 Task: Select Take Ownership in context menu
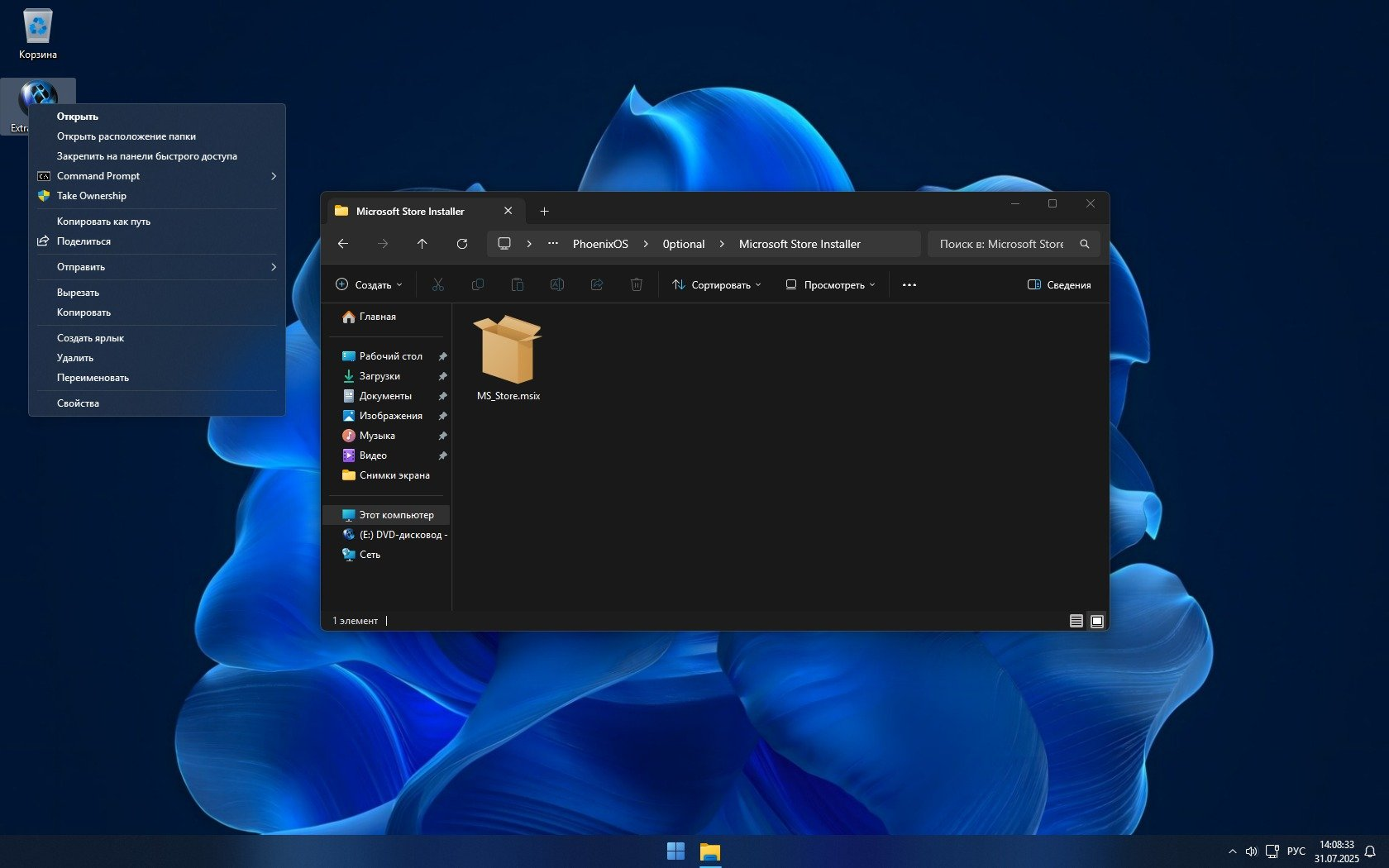tap(92, 196)
